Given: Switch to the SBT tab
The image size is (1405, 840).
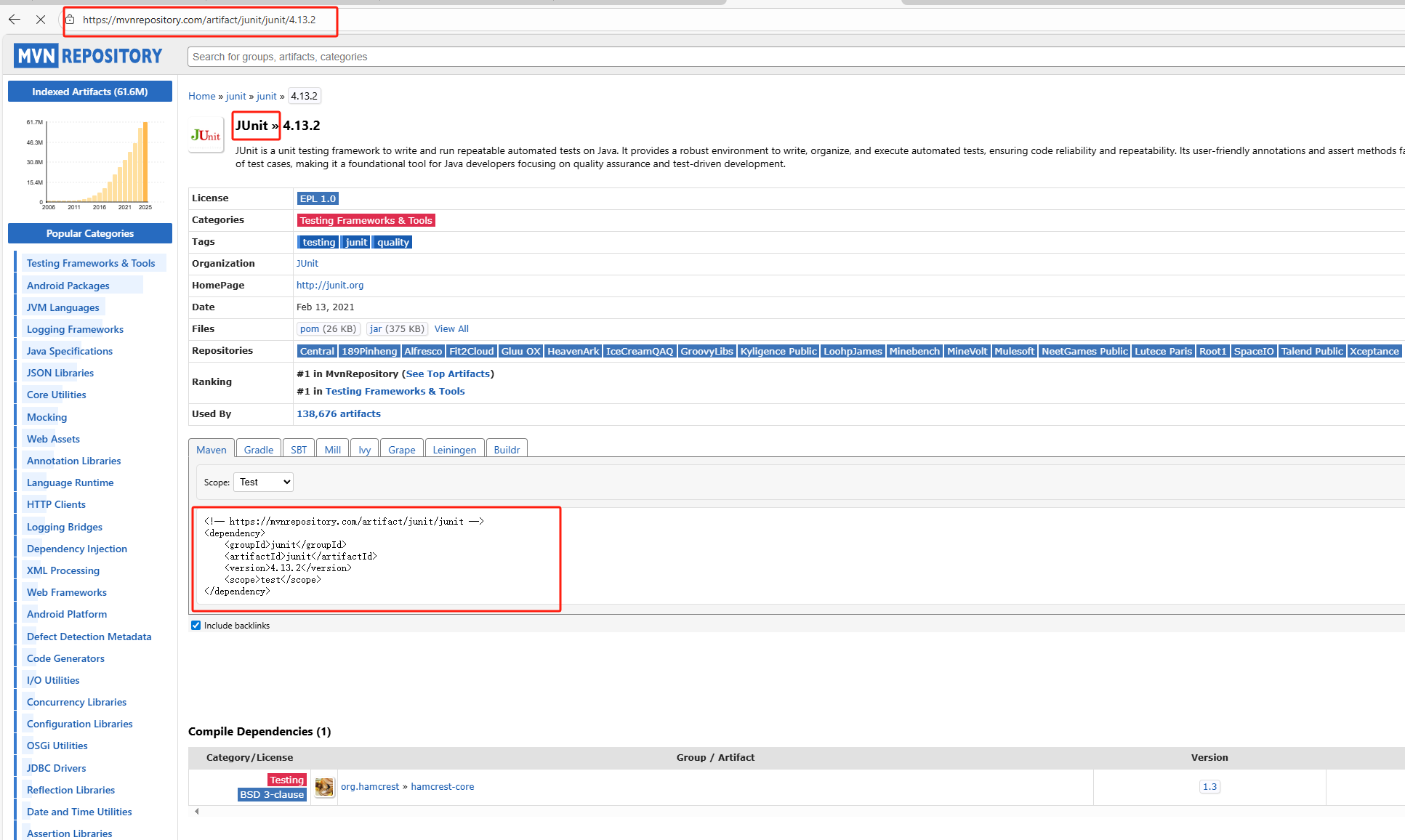Looking at the screenshot, I should click(x=299, y=450).
